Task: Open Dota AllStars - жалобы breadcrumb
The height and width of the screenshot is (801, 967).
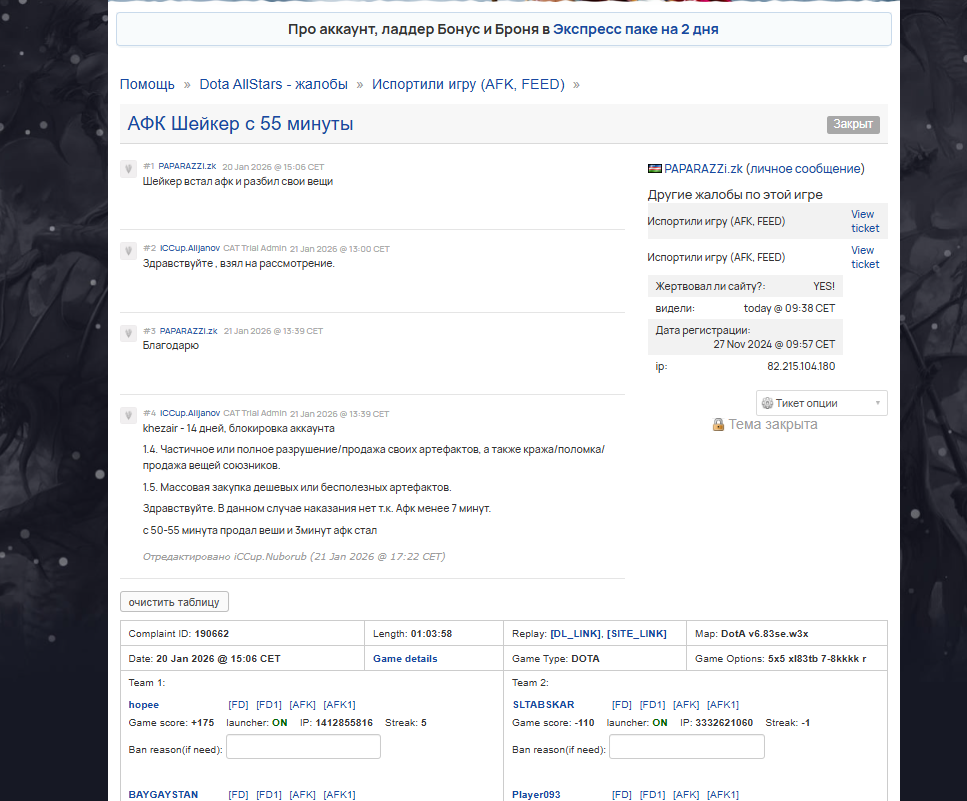Action: coord(274,84)
